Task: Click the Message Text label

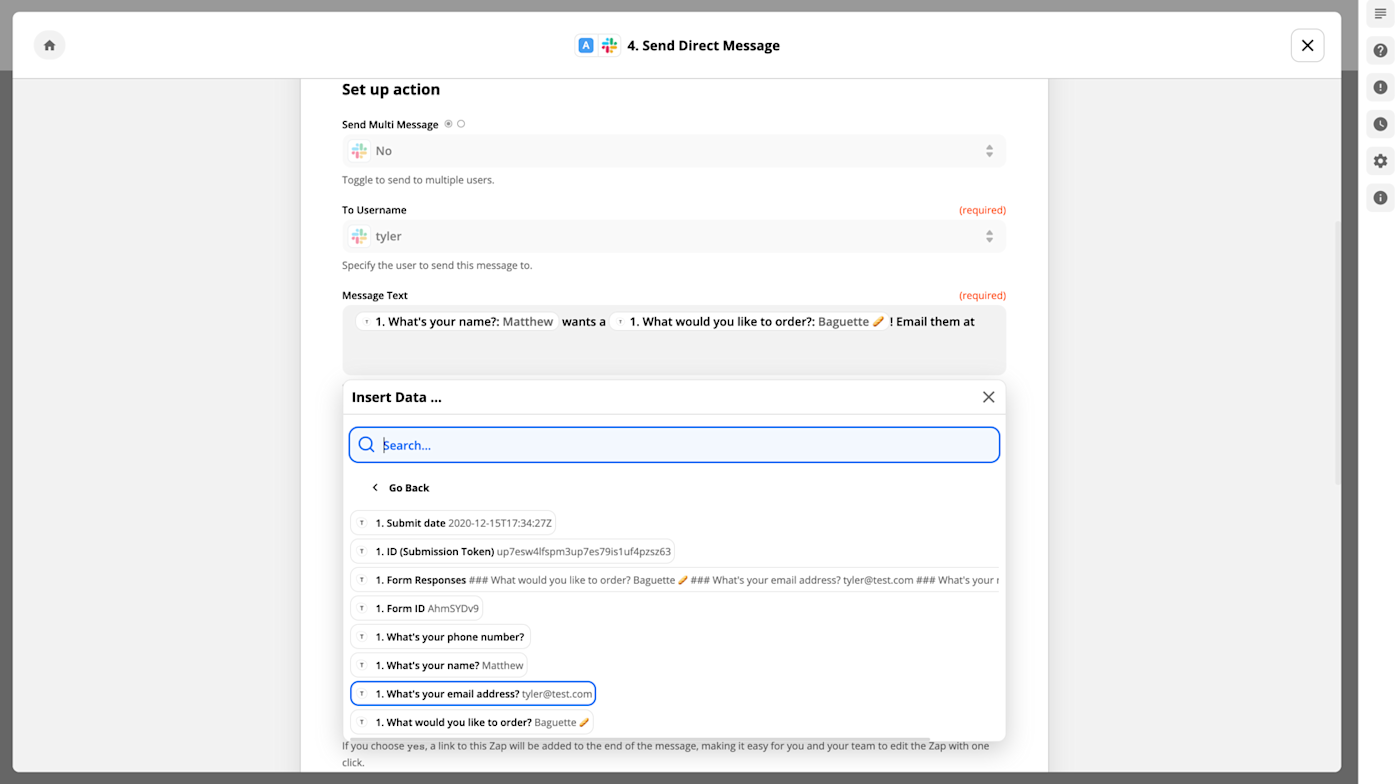Action: [x=375, y=295]
